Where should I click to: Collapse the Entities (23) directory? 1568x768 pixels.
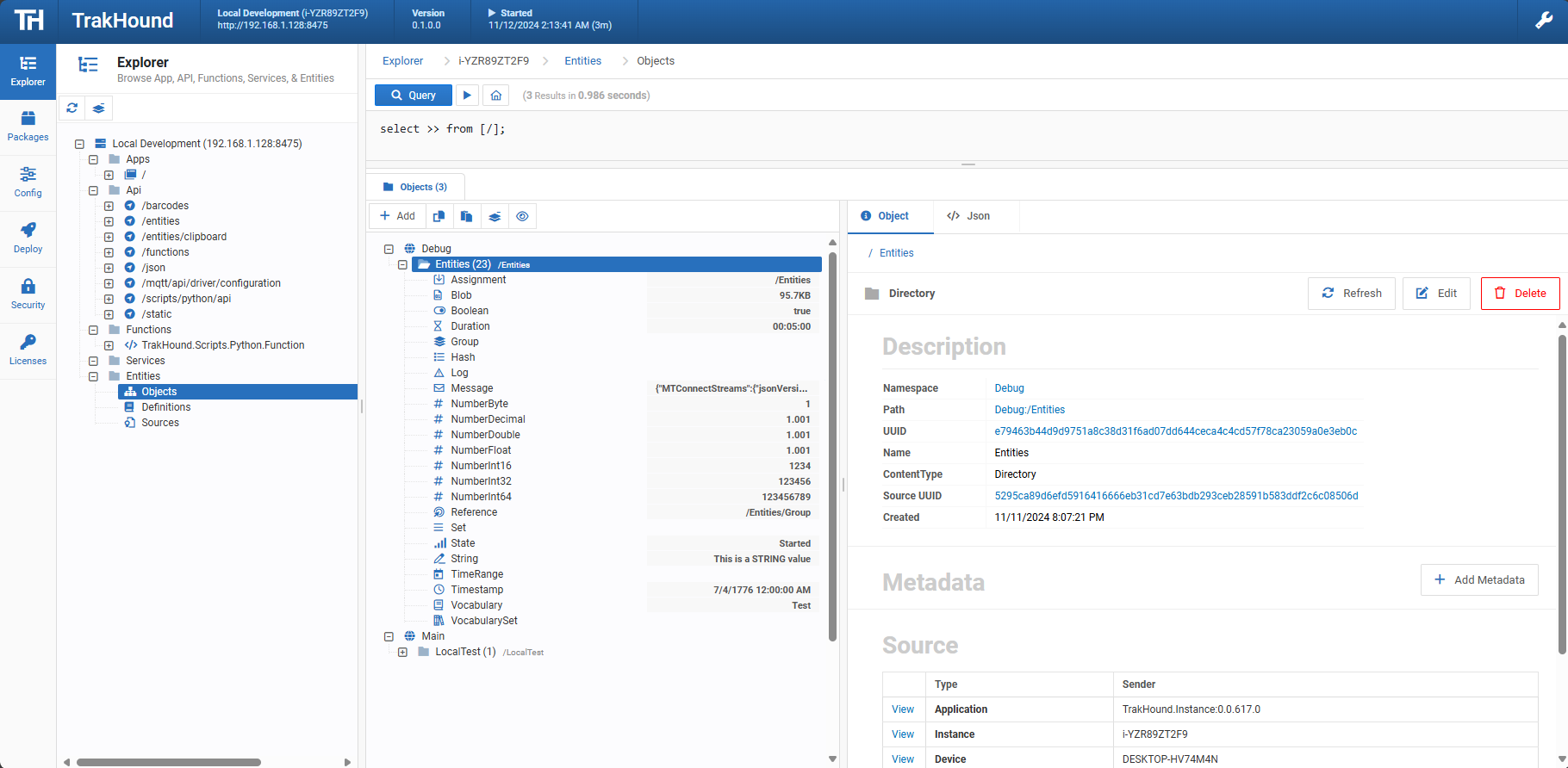pos(402,264)
